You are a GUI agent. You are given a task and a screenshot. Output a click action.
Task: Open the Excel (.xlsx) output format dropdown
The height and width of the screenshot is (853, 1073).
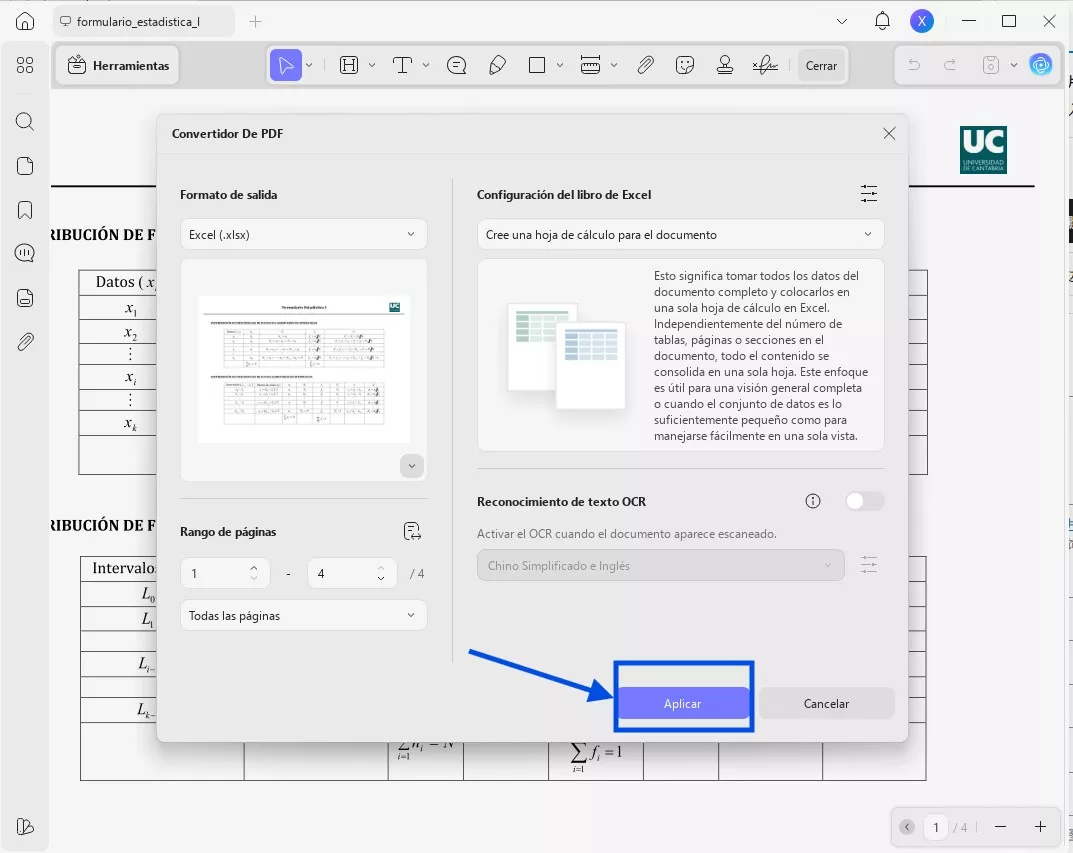(x=303, y=235)
